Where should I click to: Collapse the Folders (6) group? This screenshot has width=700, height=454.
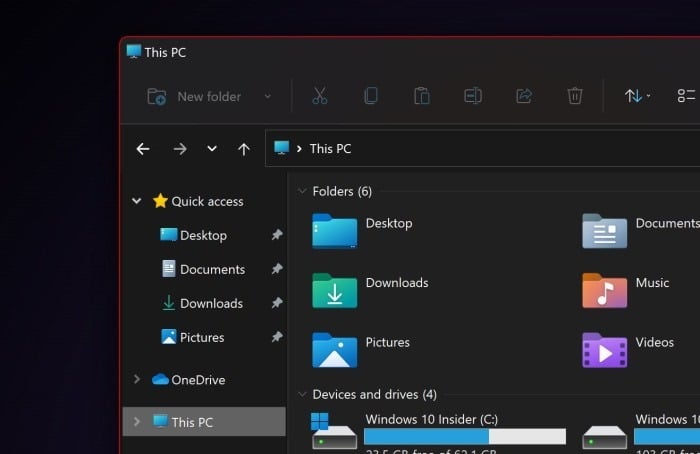(302, 192)
